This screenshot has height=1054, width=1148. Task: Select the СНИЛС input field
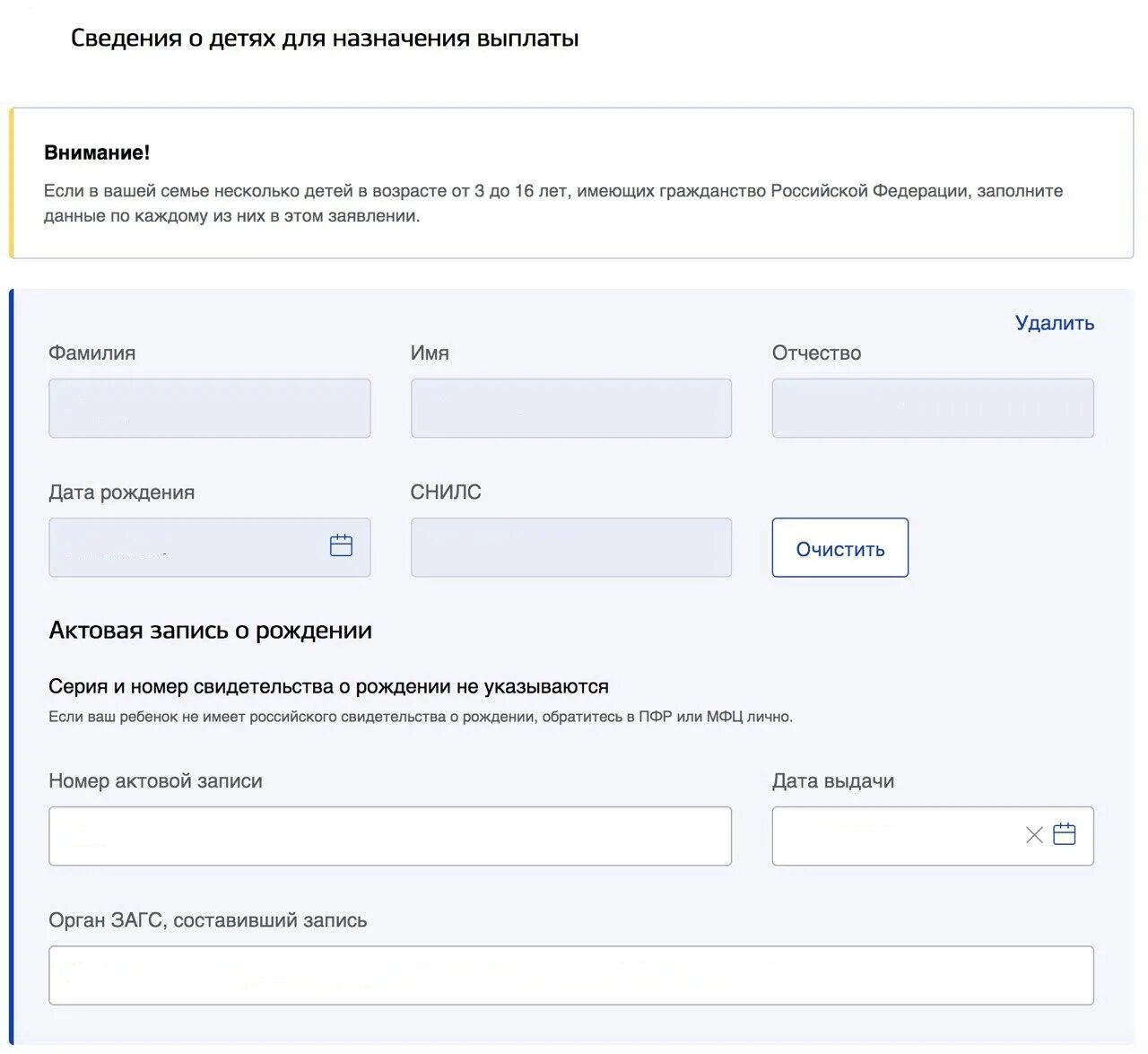[570, 547]
